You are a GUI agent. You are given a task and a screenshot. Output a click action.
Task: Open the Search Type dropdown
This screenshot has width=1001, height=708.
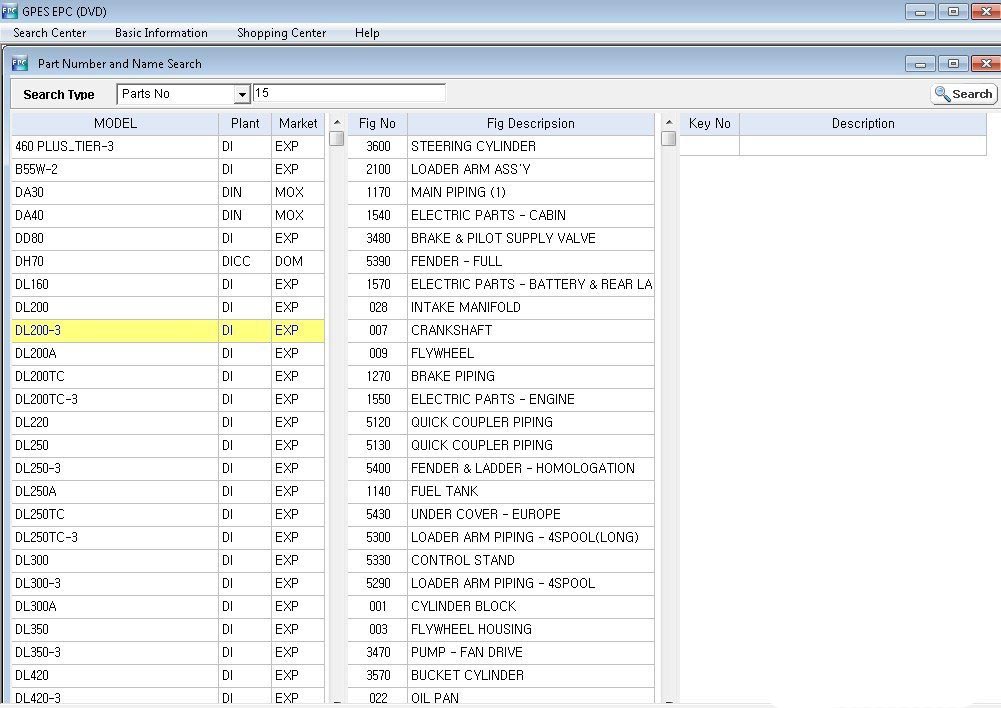(x=241, y=94)
